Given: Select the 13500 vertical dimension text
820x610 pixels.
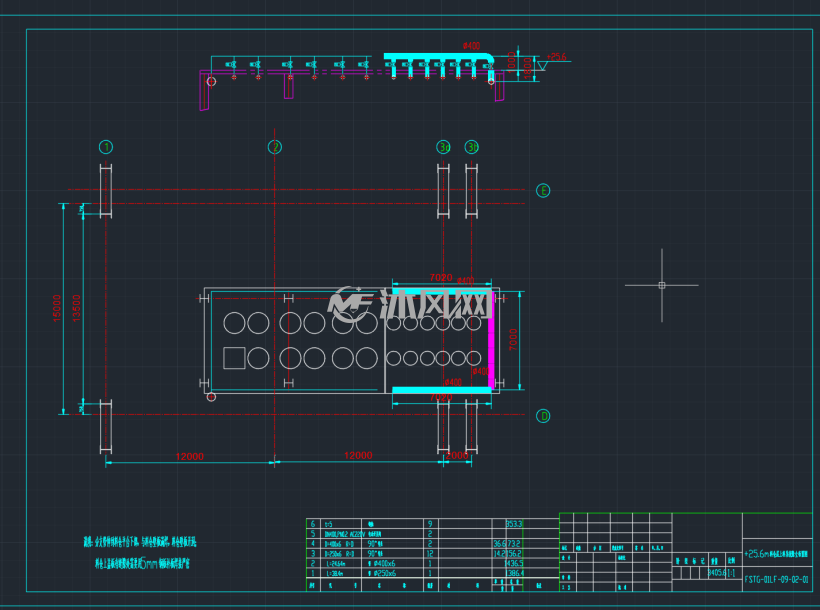Looking at the screenshot, I should pyautogui.click(x=76, y=308).
